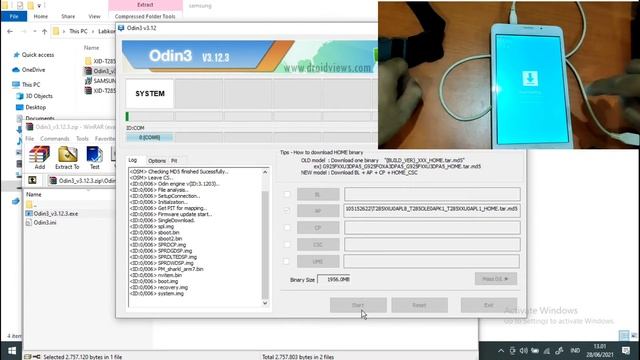
Task: Open Quick access in Explorer sidebar
Action: pos(33,55)
